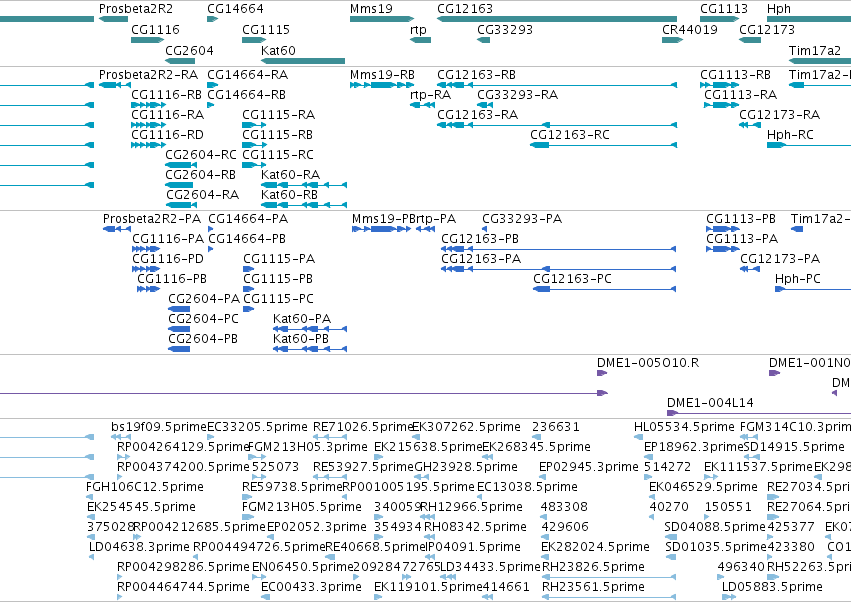The image size is (851, 602).
Task: Open the Hph gene label in gene track
Action: pyautogui.click(x=779, y=9)
